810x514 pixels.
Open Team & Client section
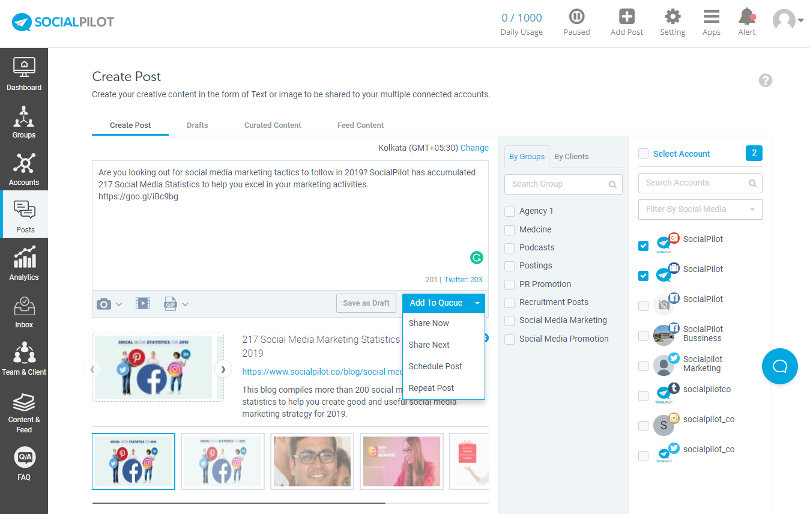(24, 357)
